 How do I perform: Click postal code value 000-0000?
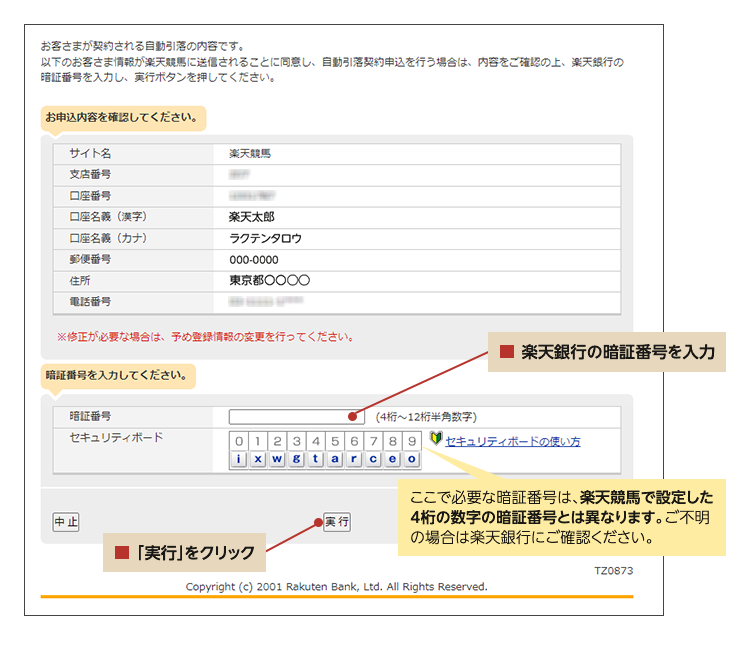(254, 260)
